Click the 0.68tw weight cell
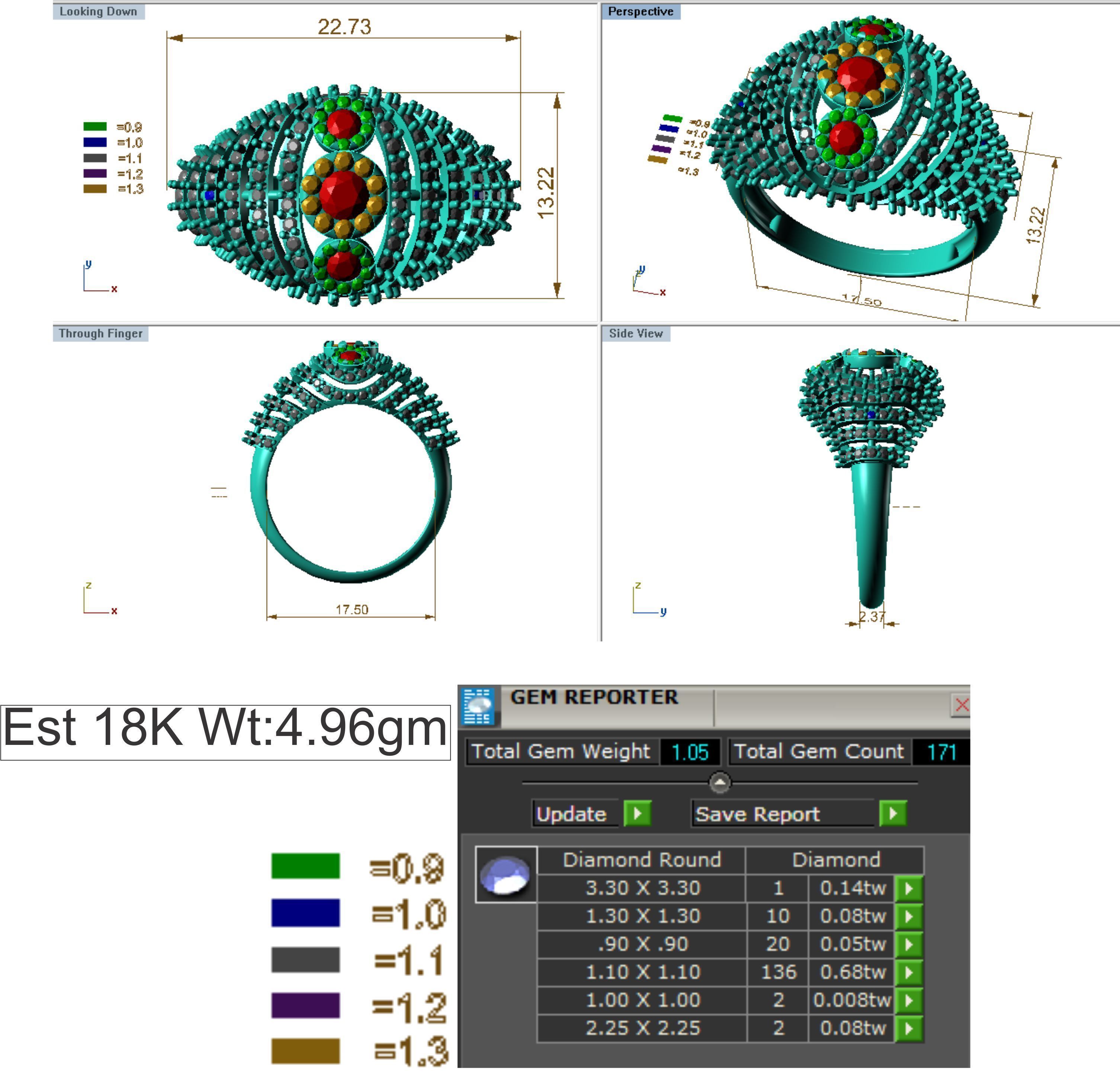1120x1074 pixels. coord(852,972)
